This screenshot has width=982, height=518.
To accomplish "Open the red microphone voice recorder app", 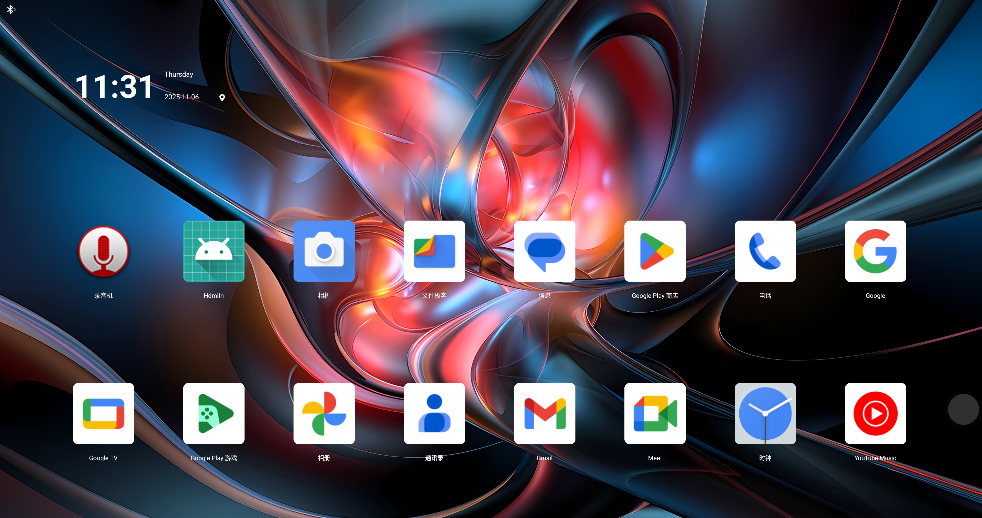I will pos(103,251).
